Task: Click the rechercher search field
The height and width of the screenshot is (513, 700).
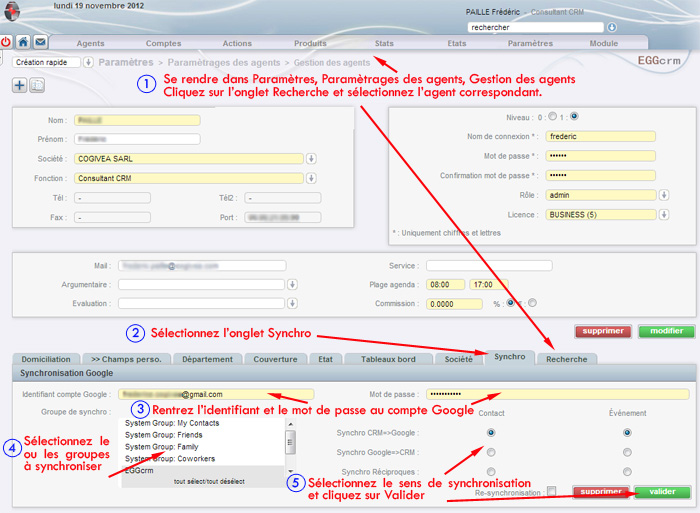Action: pos(535,27)
